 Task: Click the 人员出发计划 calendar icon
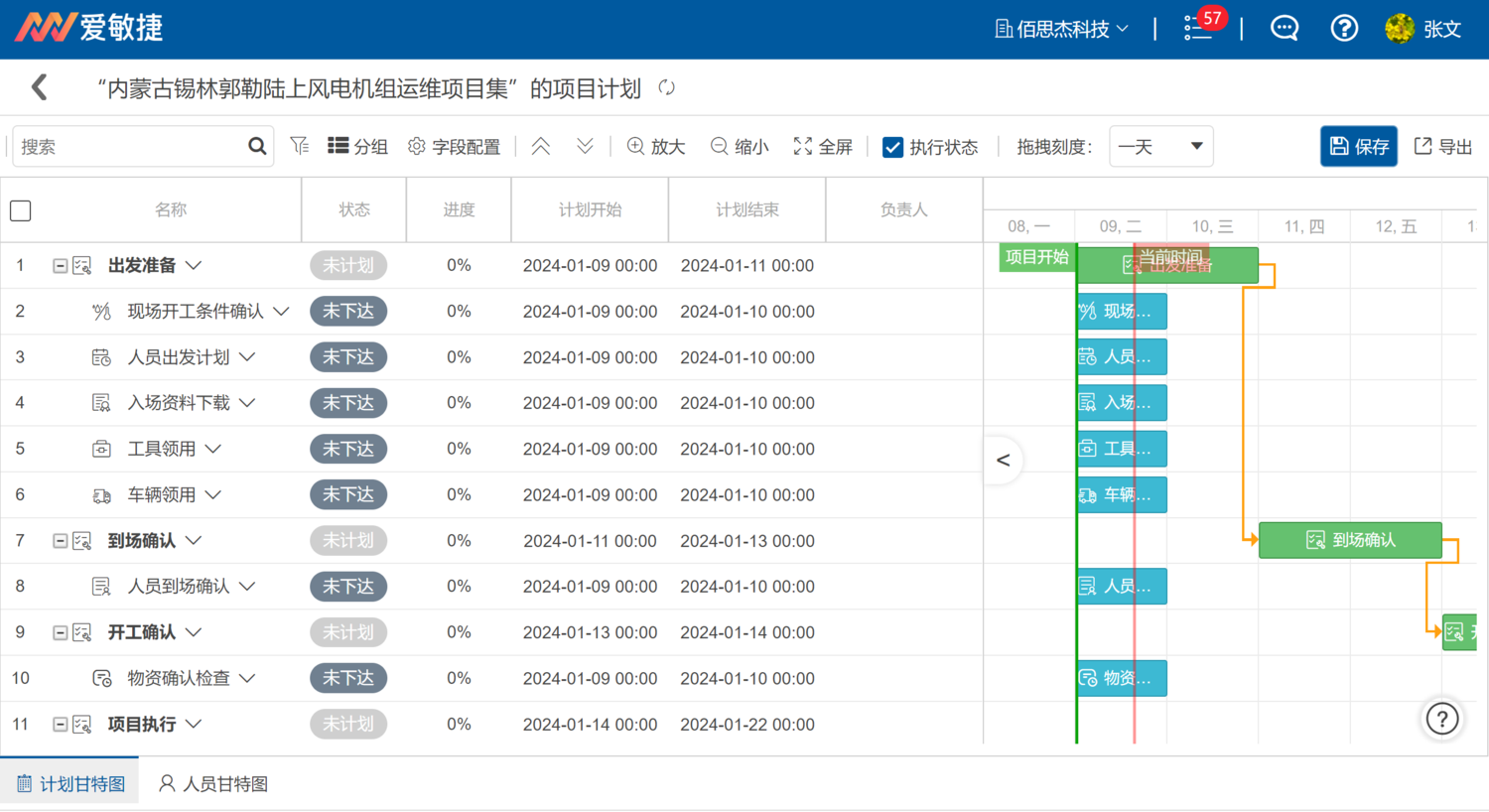101,357
